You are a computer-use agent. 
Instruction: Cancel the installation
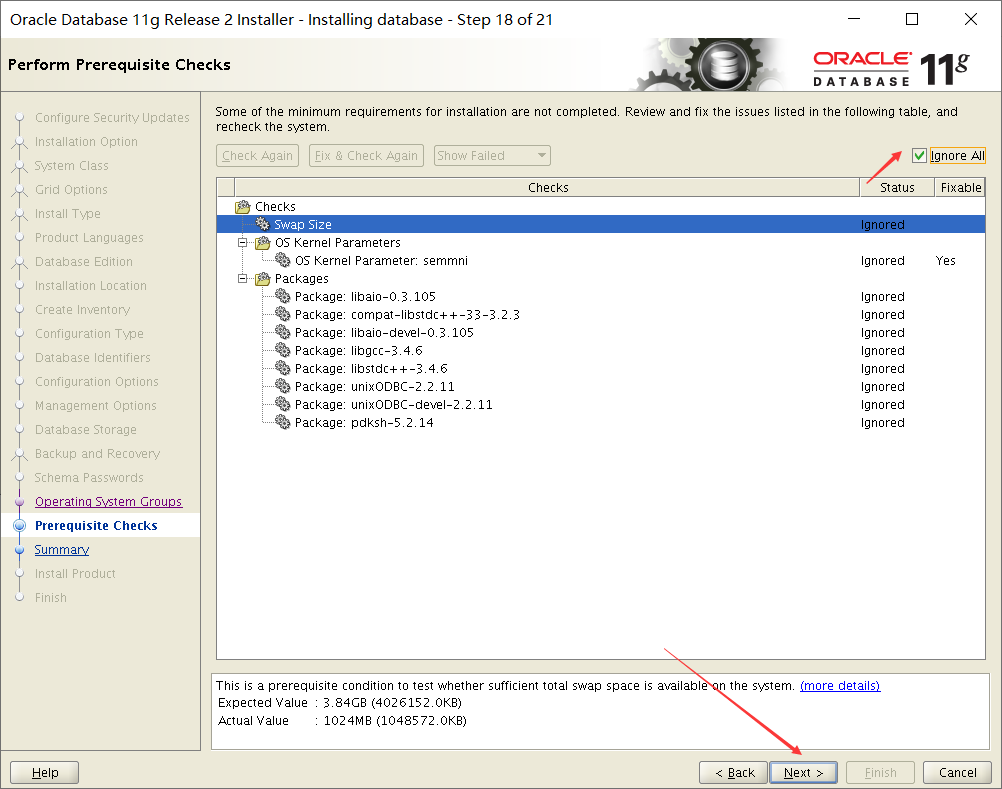[957, 772]
